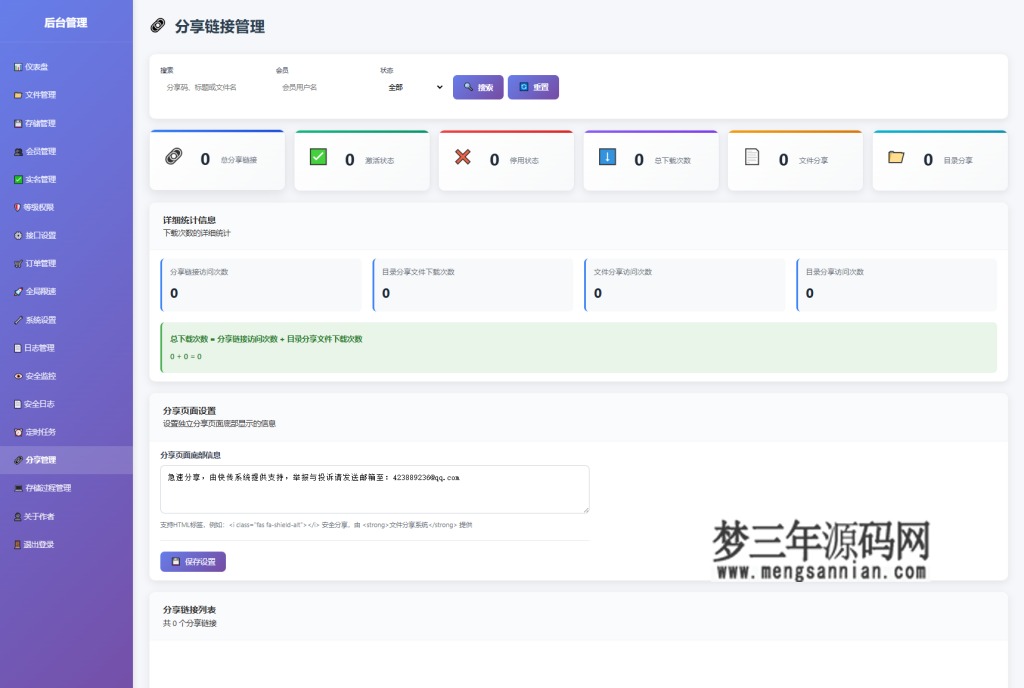Click the green checkmark on 激活状态 card
The height and width of the screenshot is (688, 1024).
point(319,158)
